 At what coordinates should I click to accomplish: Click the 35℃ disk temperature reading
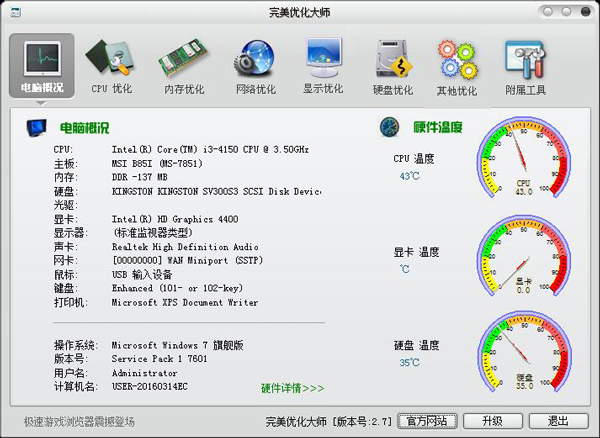pos(409,362)
